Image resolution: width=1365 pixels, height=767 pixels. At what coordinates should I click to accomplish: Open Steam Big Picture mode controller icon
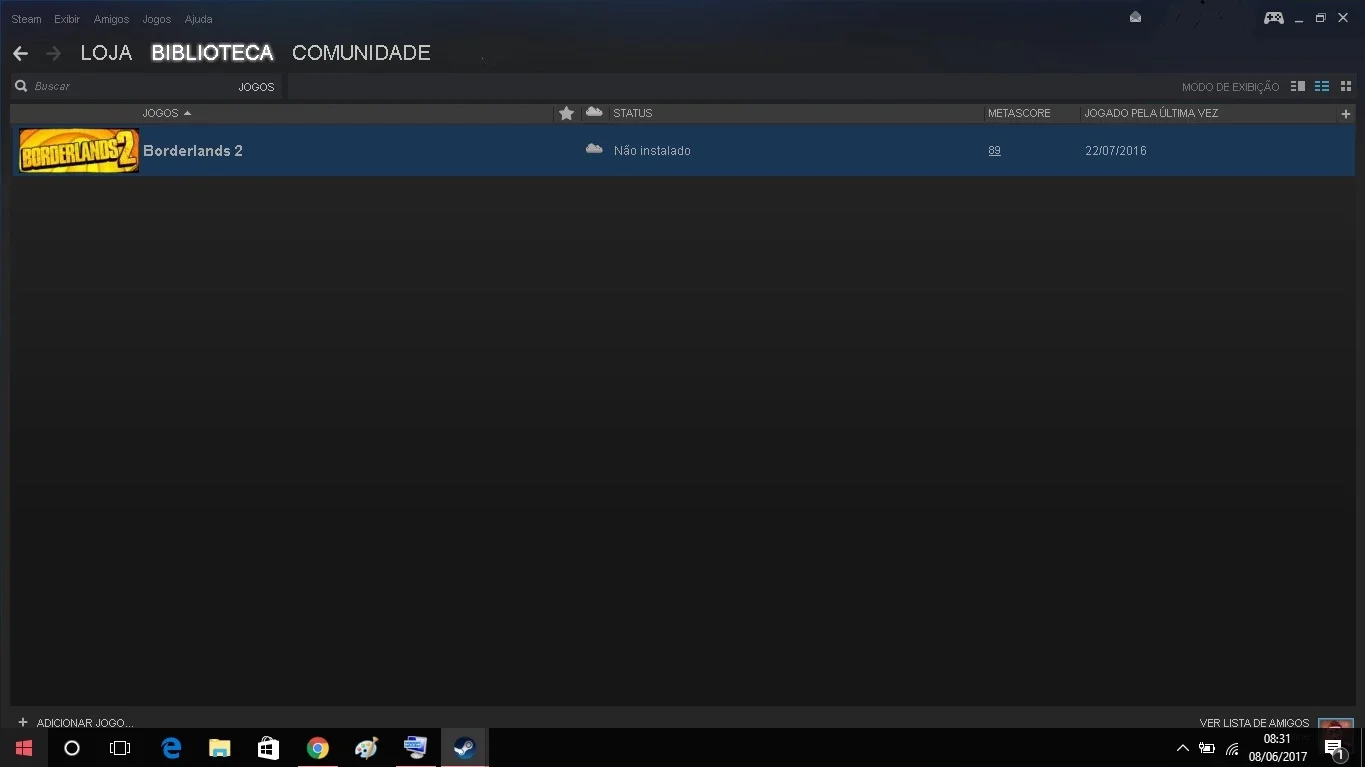pos(1273,18)
